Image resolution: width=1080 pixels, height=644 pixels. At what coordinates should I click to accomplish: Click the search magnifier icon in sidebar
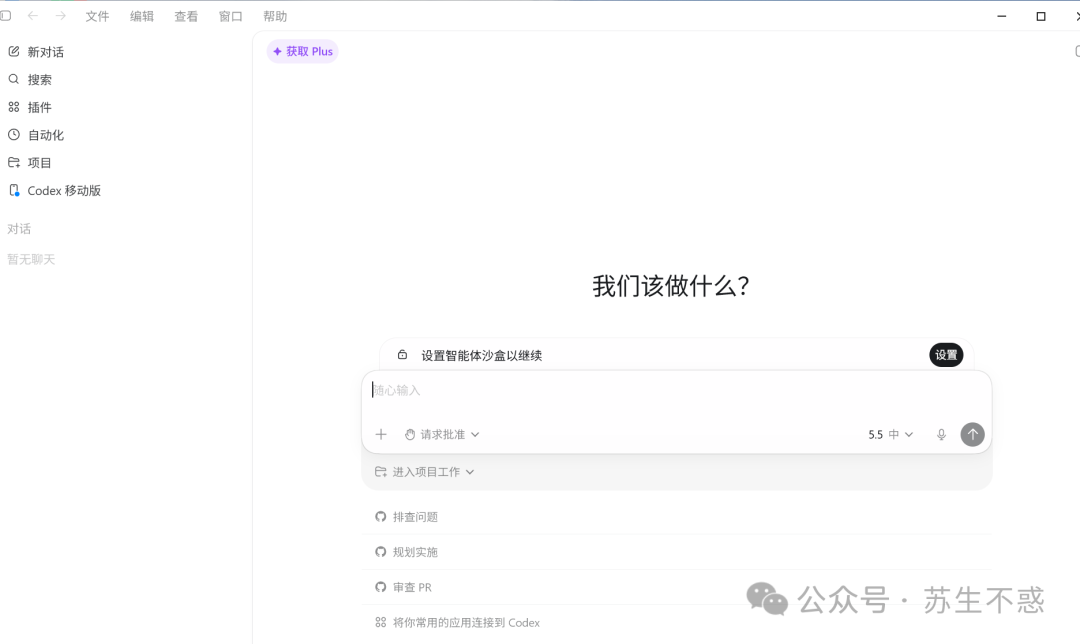coord(14,79)
